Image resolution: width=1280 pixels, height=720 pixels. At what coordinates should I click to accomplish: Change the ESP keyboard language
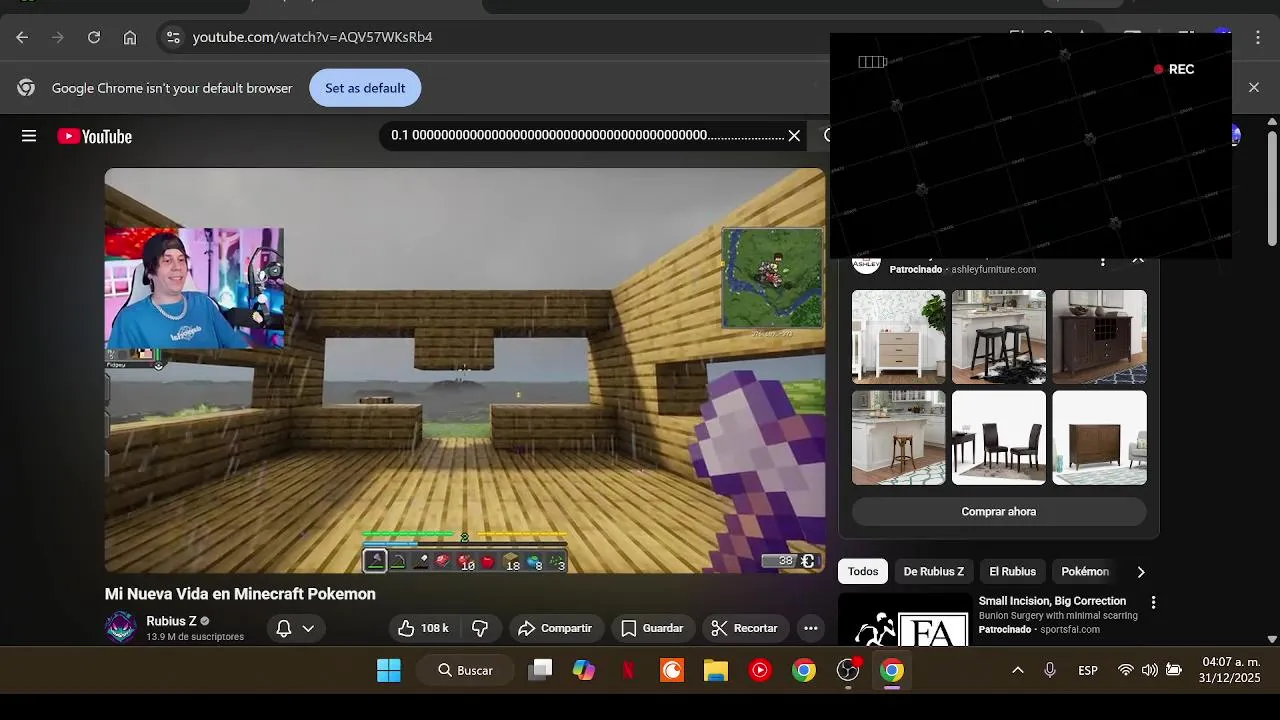click(1088, 670)
